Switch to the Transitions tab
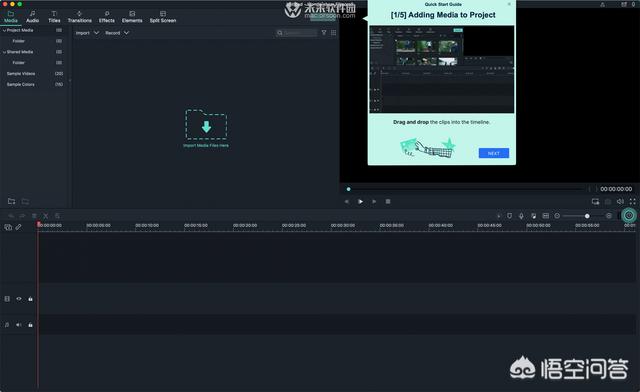This screenshot has width=640, height=392. (80, 17)
